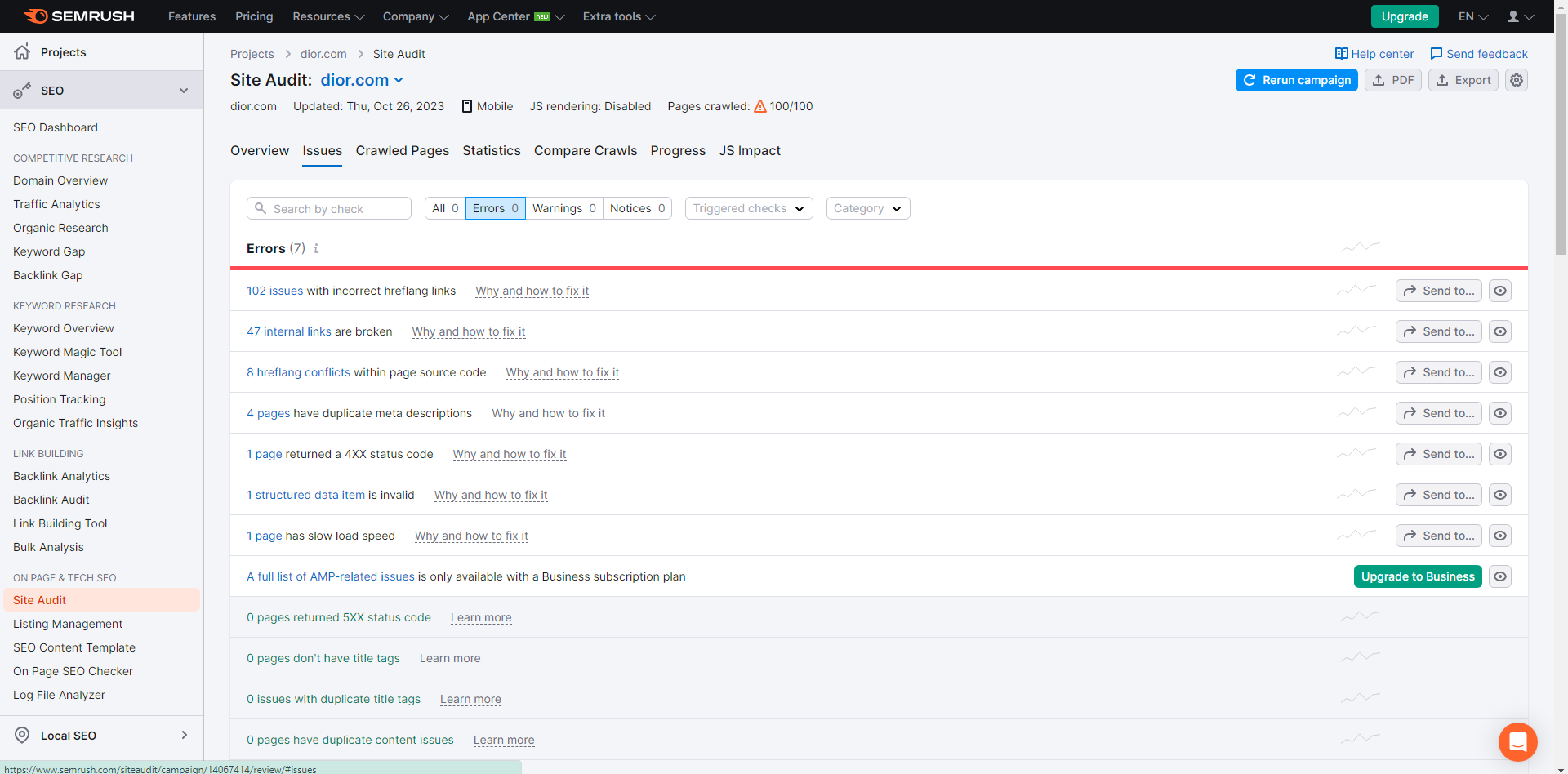Screen dimensions: 1568x774
Task: Hide the slow load speed check
Action: [x=1500, y=536]
